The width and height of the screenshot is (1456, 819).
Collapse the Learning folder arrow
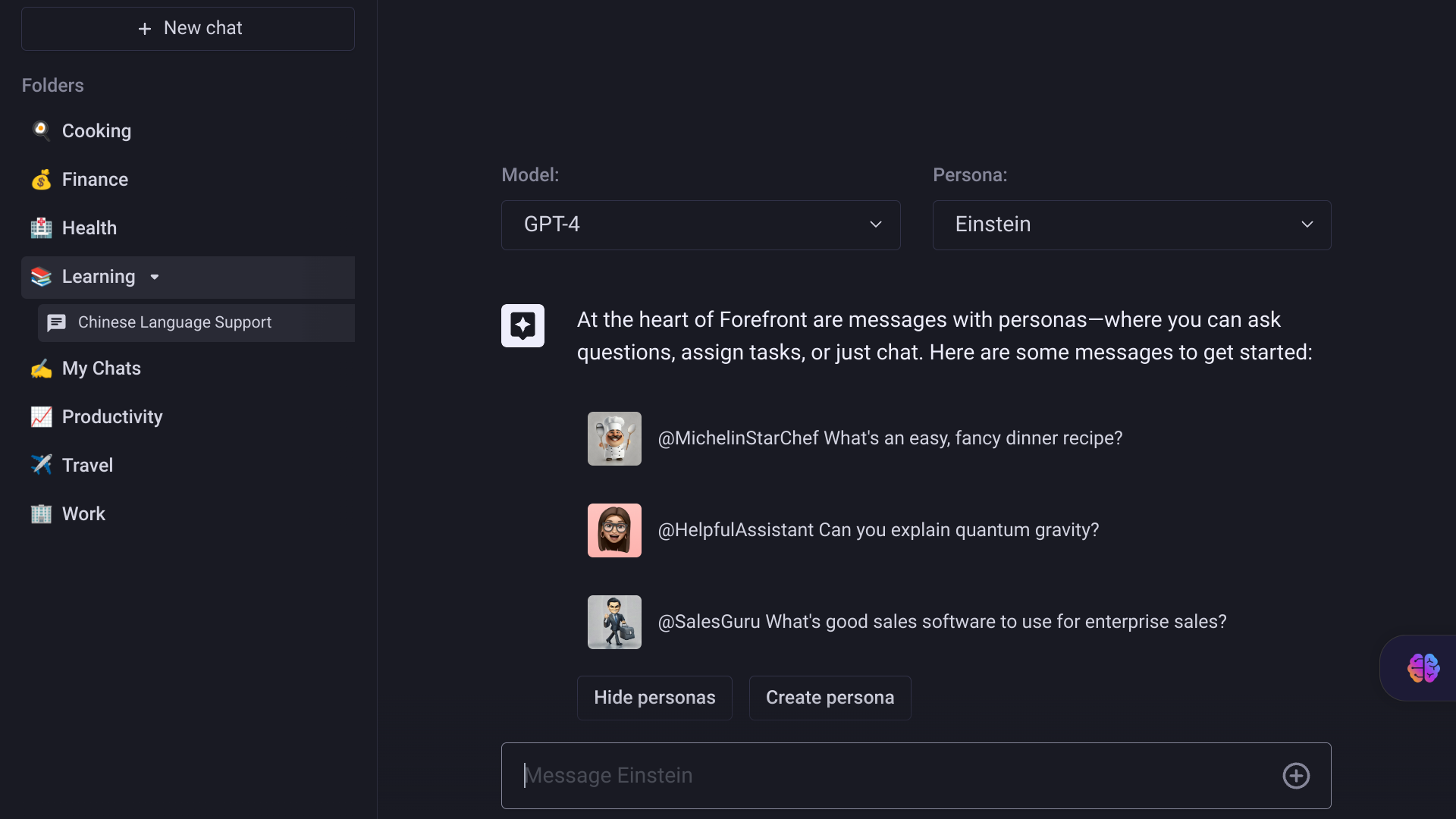155,277
